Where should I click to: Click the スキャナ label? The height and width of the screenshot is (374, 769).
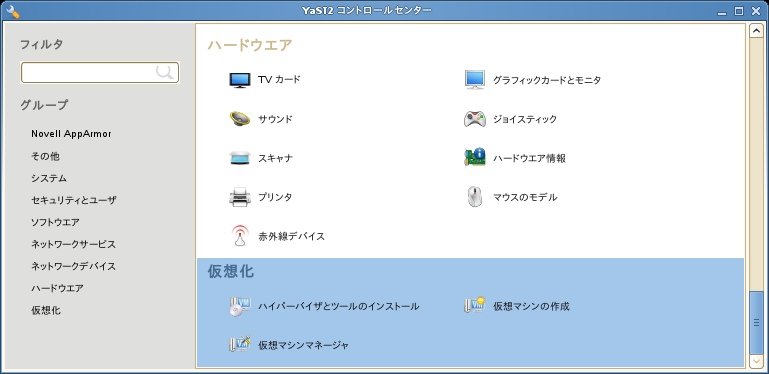pos(275,158)
